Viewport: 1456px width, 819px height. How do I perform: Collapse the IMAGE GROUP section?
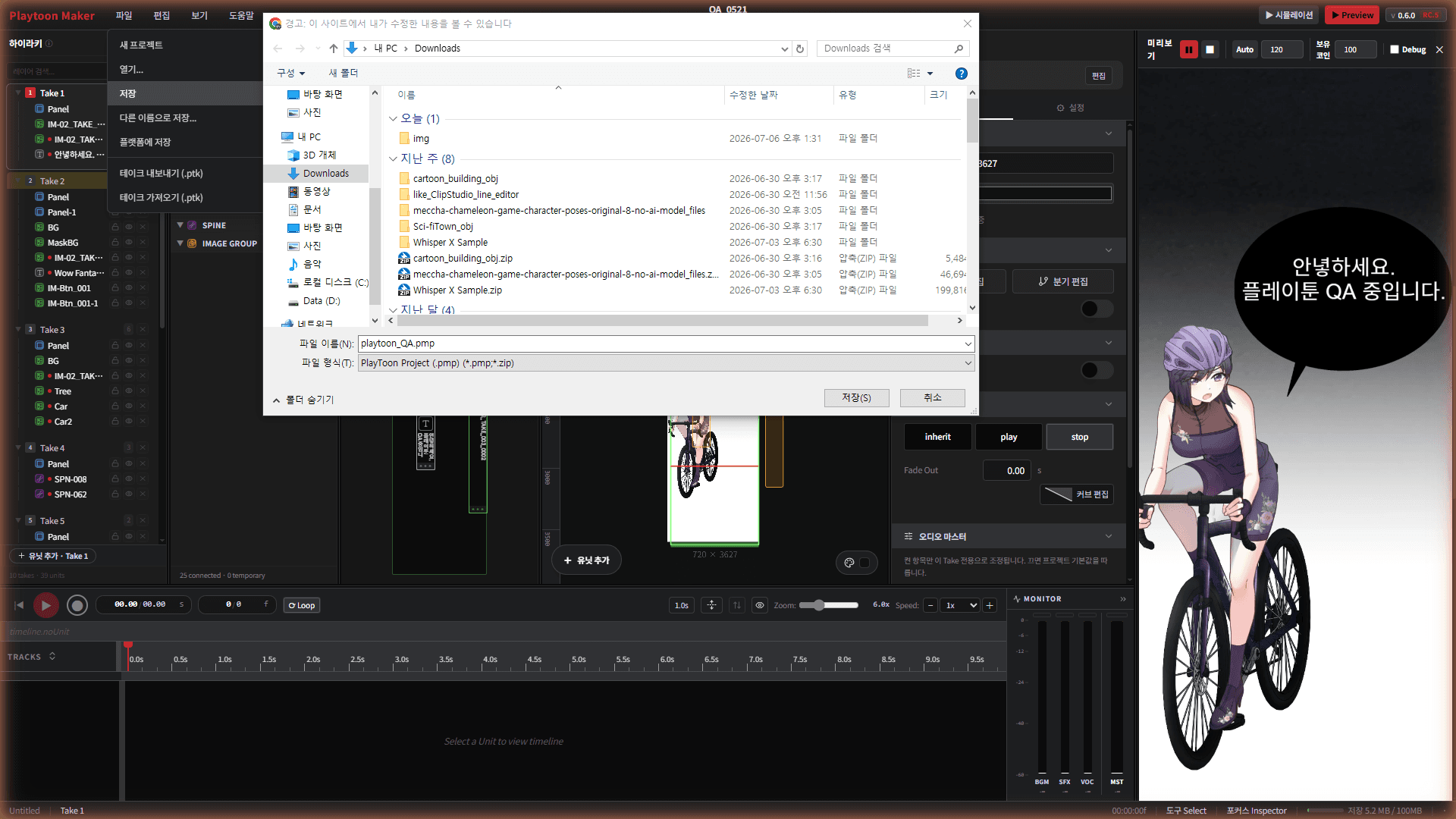pyautogui.click(x=180, y=243)
